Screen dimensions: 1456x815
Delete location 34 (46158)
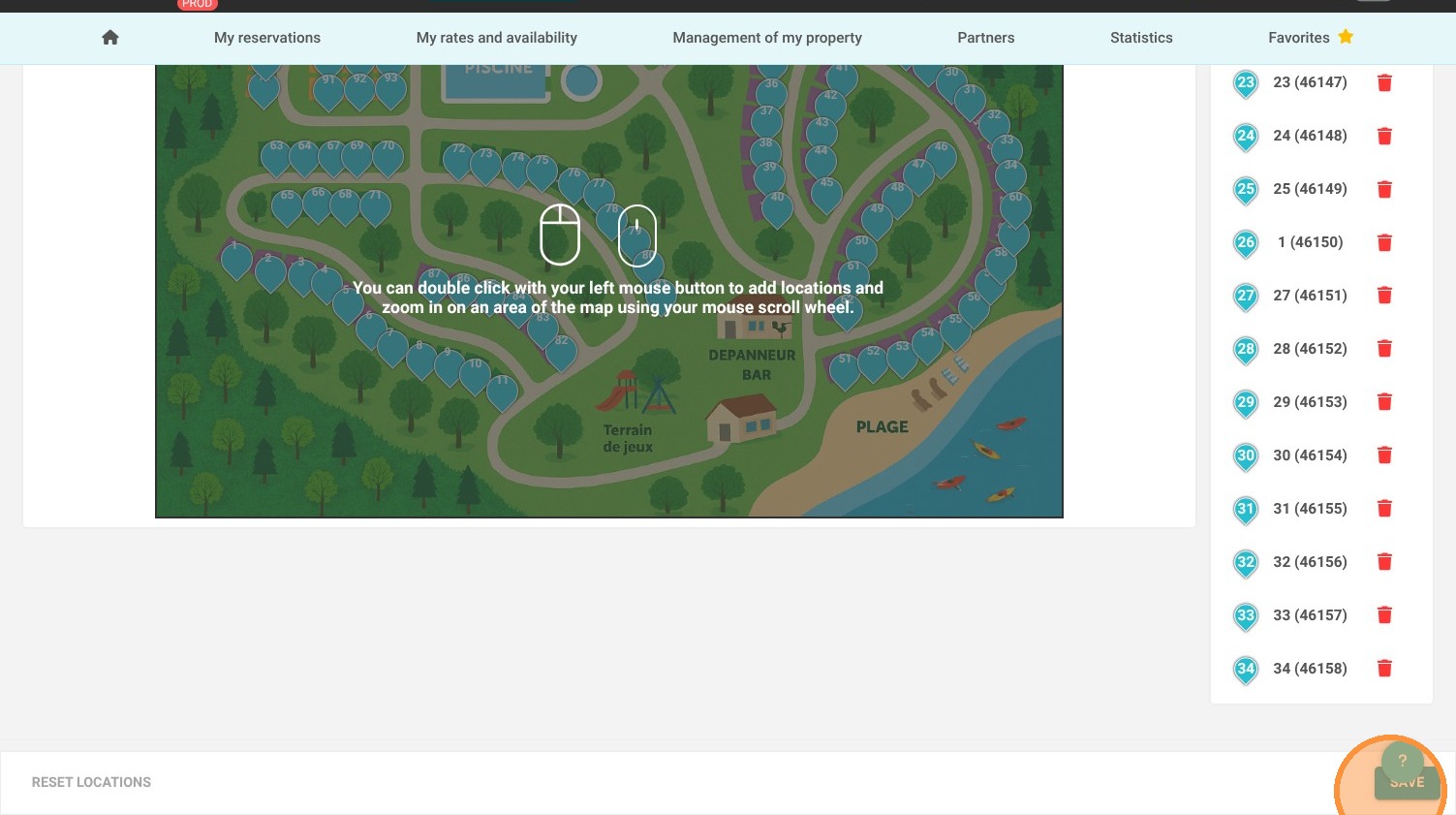(x=1384, y=670)
